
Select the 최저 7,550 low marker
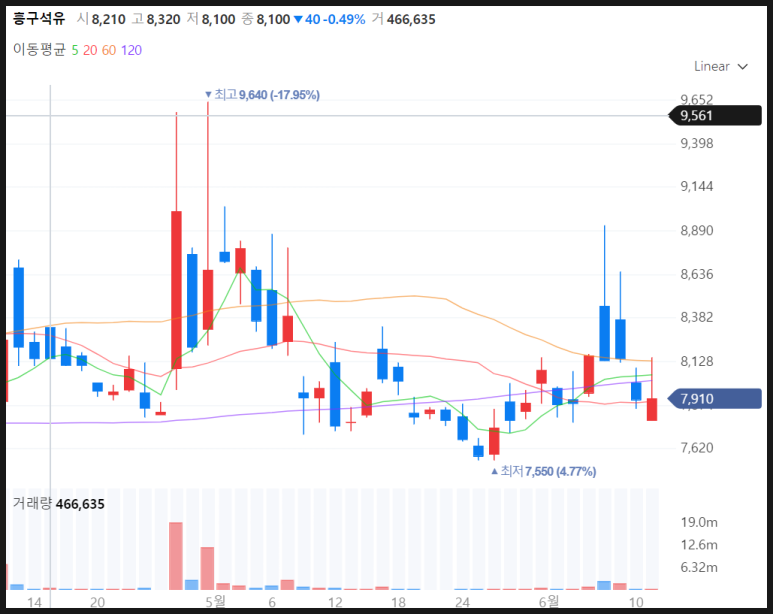(544, 471)
